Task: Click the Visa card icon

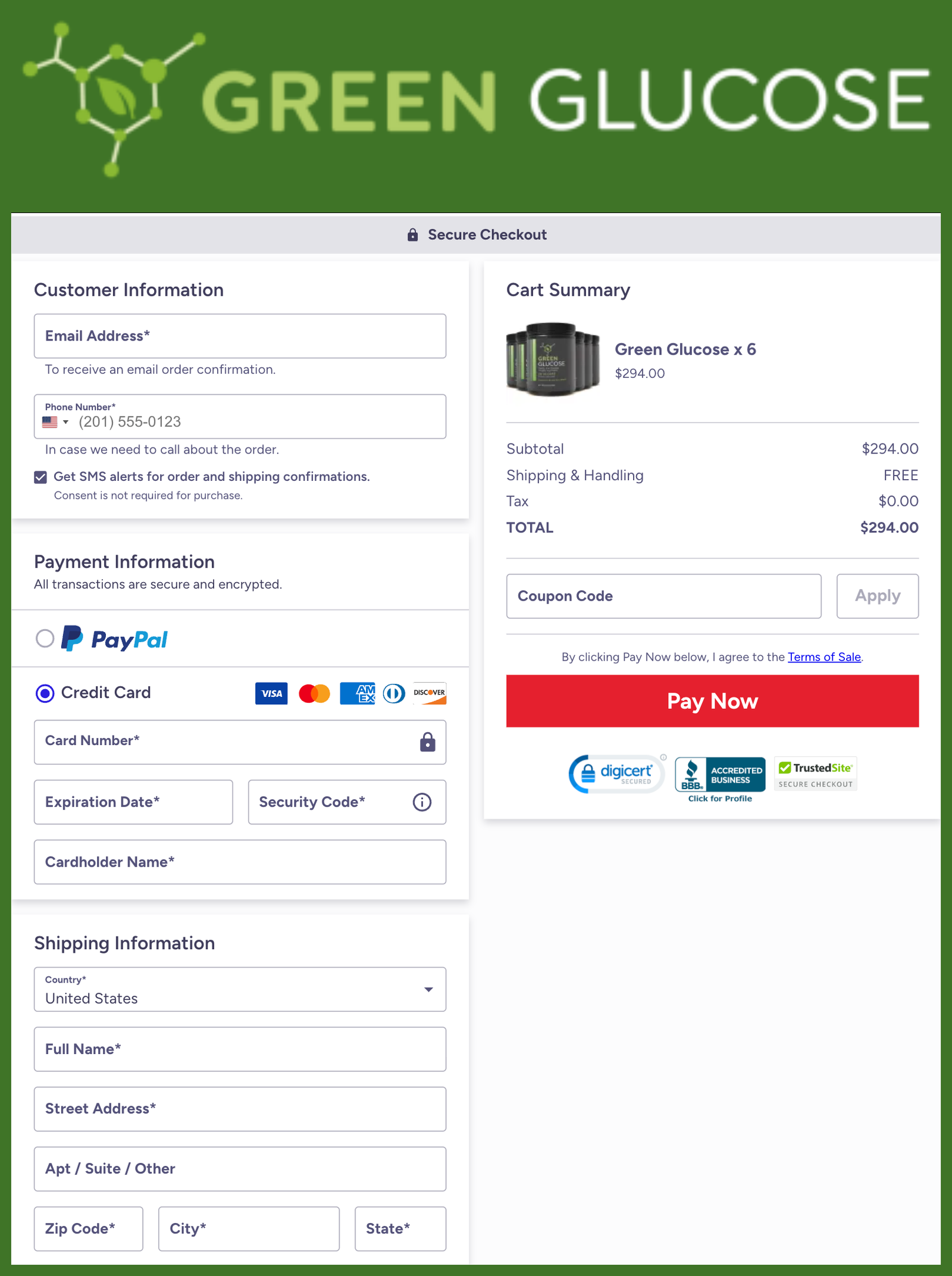Action: point(271,693)
